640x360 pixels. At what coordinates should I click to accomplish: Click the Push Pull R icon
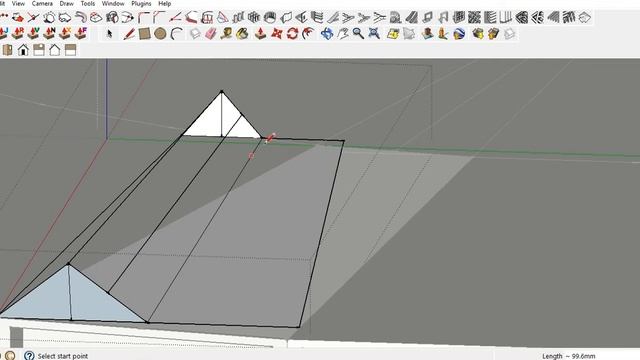click(x=18, y=33)
